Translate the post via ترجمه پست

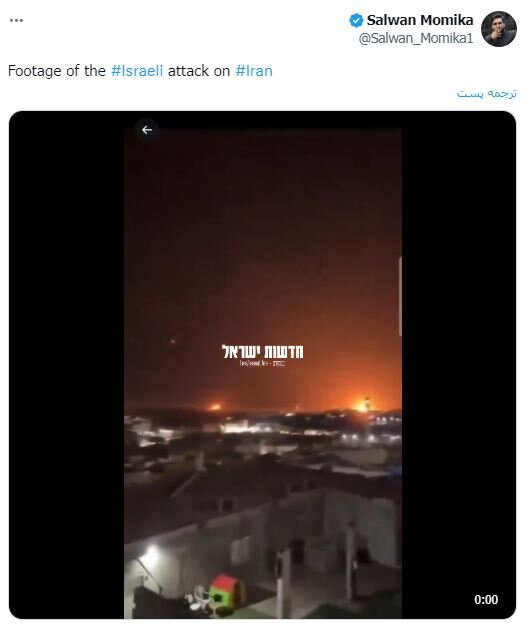pos(487,94)
